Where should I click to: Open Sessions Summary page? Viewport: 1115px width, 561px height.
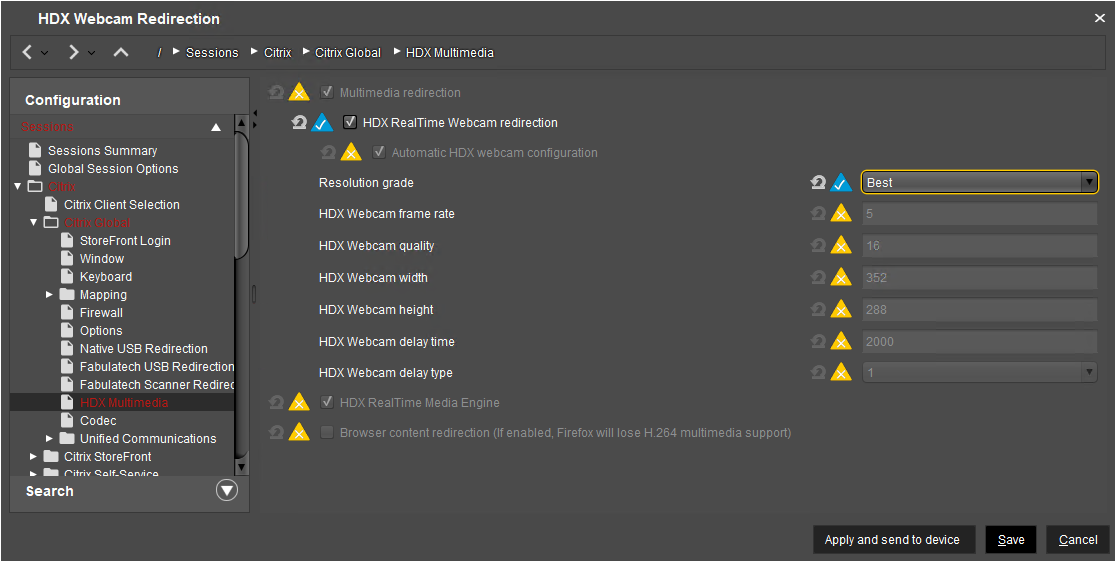(102, 151)
